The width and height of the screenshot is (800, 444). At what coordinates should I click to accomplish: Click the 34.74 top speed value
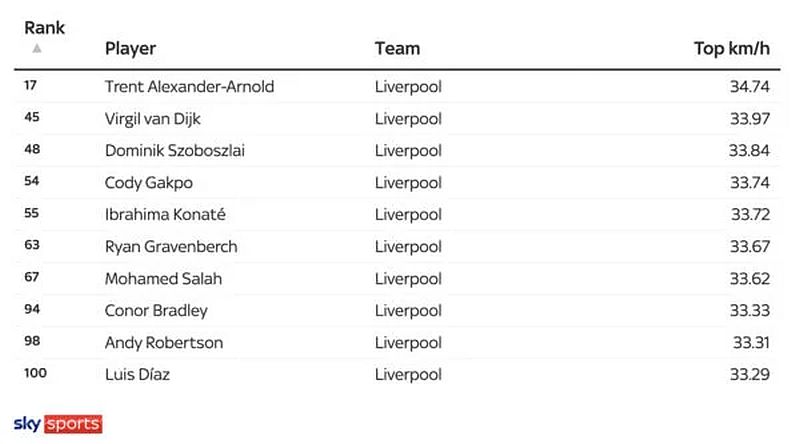tap(749, 86)
